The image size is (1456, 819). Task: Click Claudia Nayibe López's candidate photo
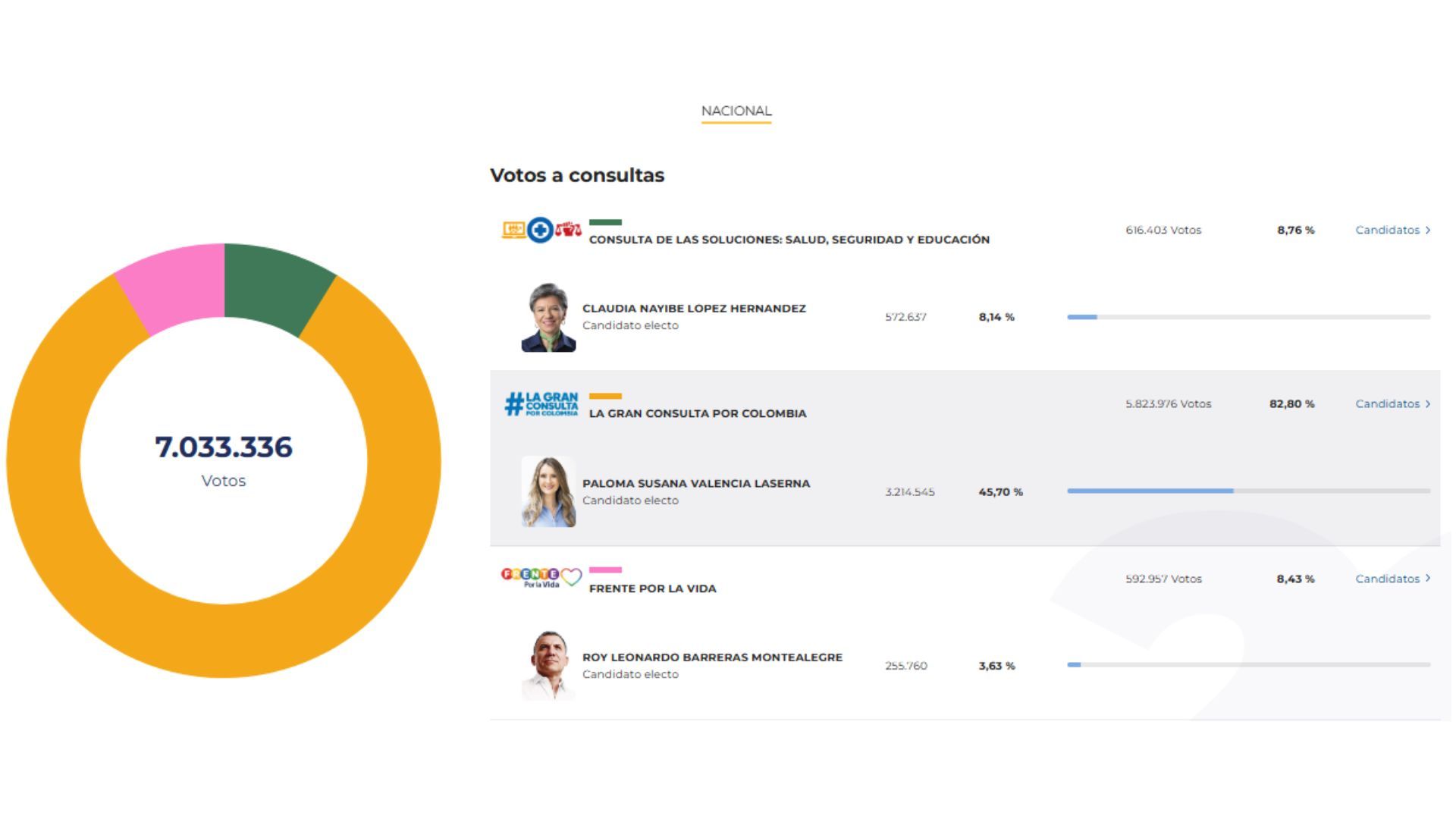pyautogui.click(x=548, y=317)
